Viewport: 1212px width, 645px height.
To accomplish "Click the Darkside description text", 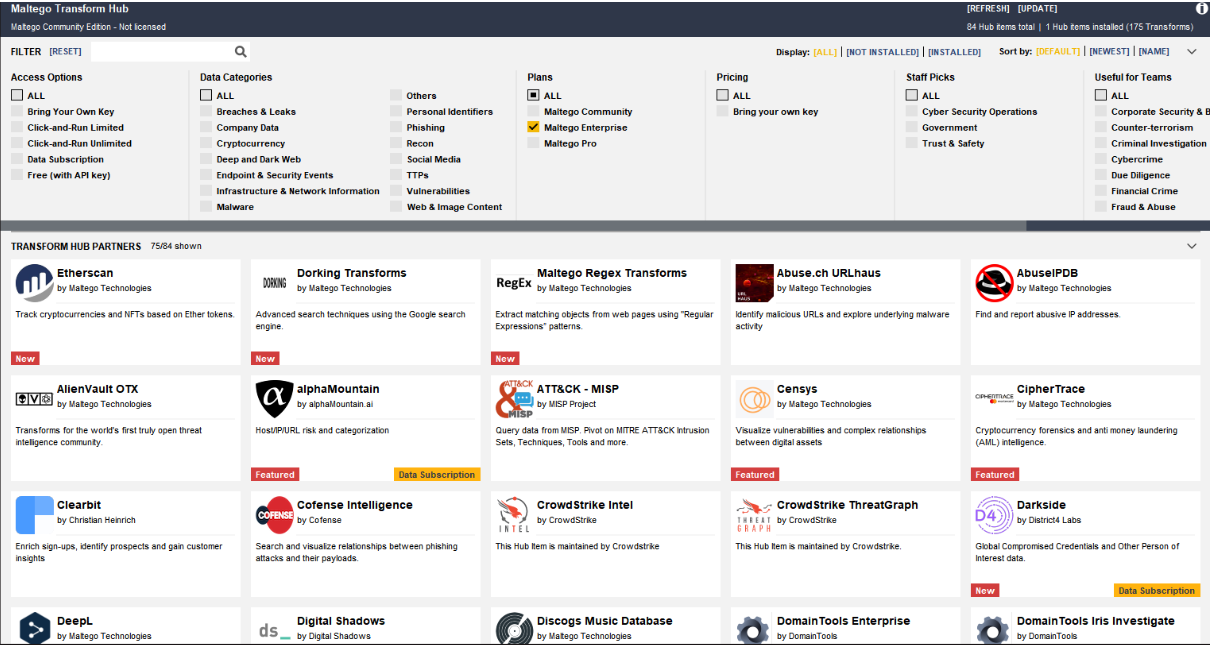I will (x=1077, y=552).
